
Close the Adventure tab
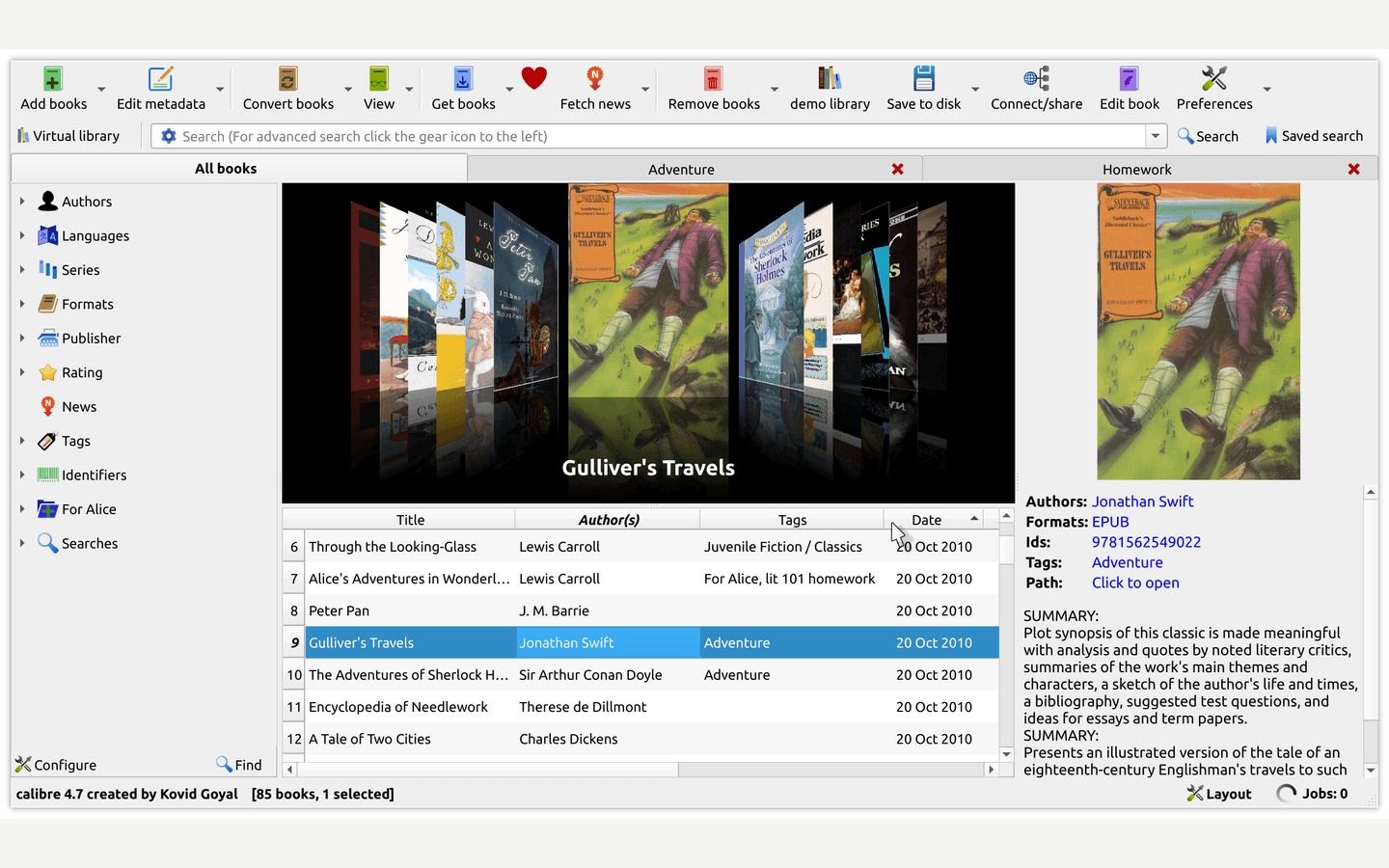pos(898,169)
